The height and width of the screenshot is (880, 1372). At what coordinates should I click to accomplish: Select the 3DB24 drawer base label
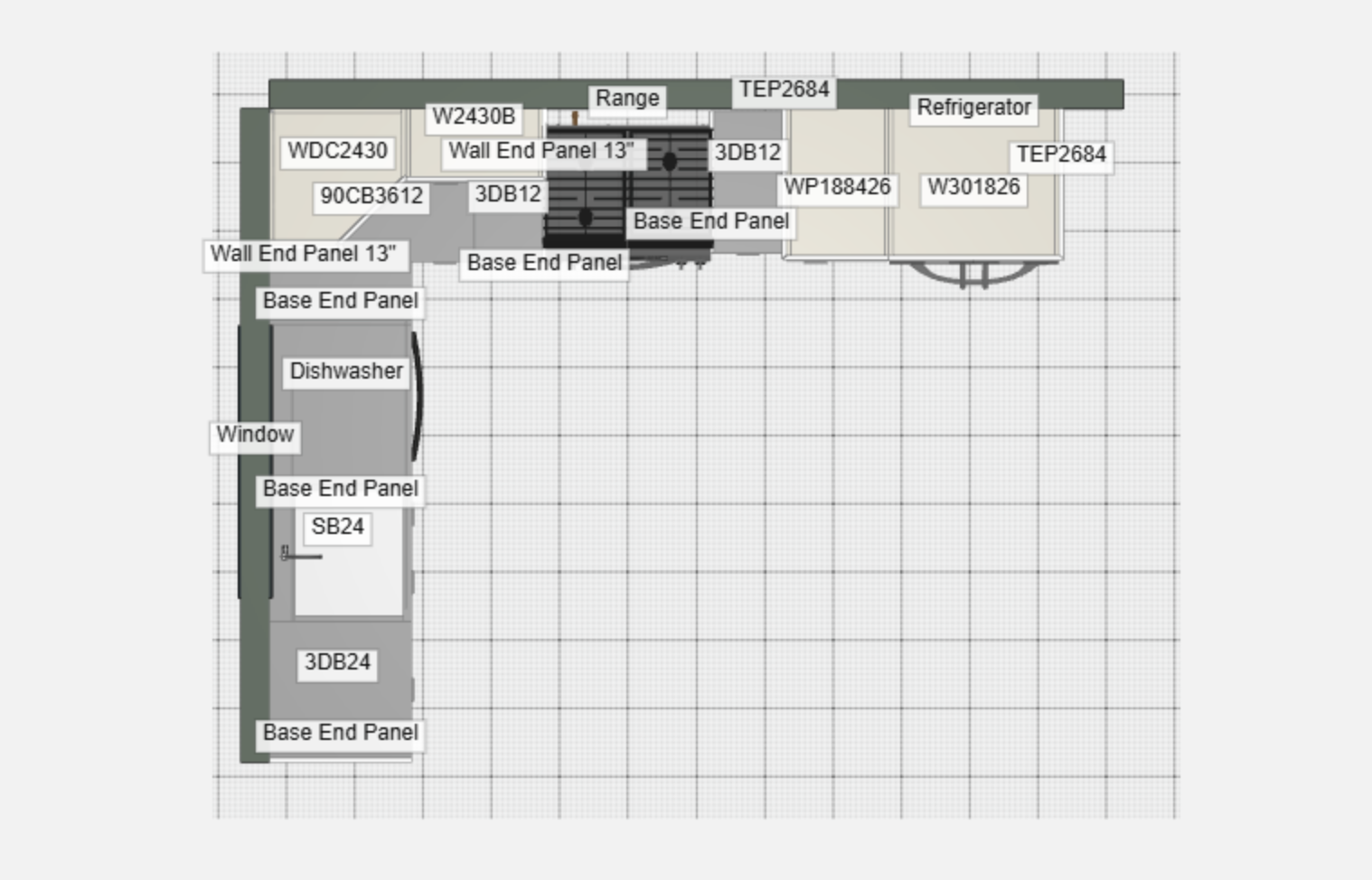337,662
